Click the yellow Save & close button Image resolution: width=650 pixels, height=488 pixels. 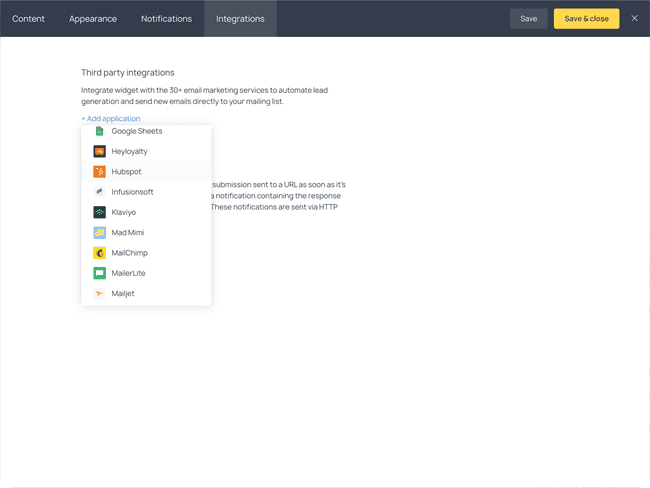click(x=587, y=19)
